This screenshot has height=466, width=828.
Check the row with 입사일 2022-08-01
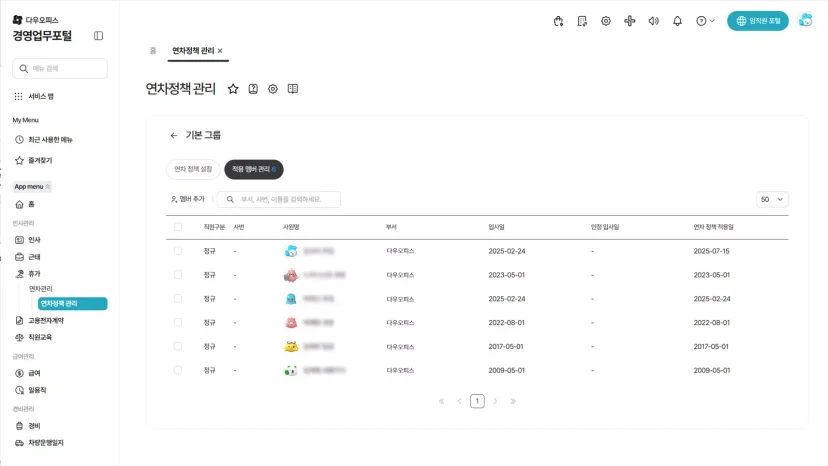pos(178,322)
